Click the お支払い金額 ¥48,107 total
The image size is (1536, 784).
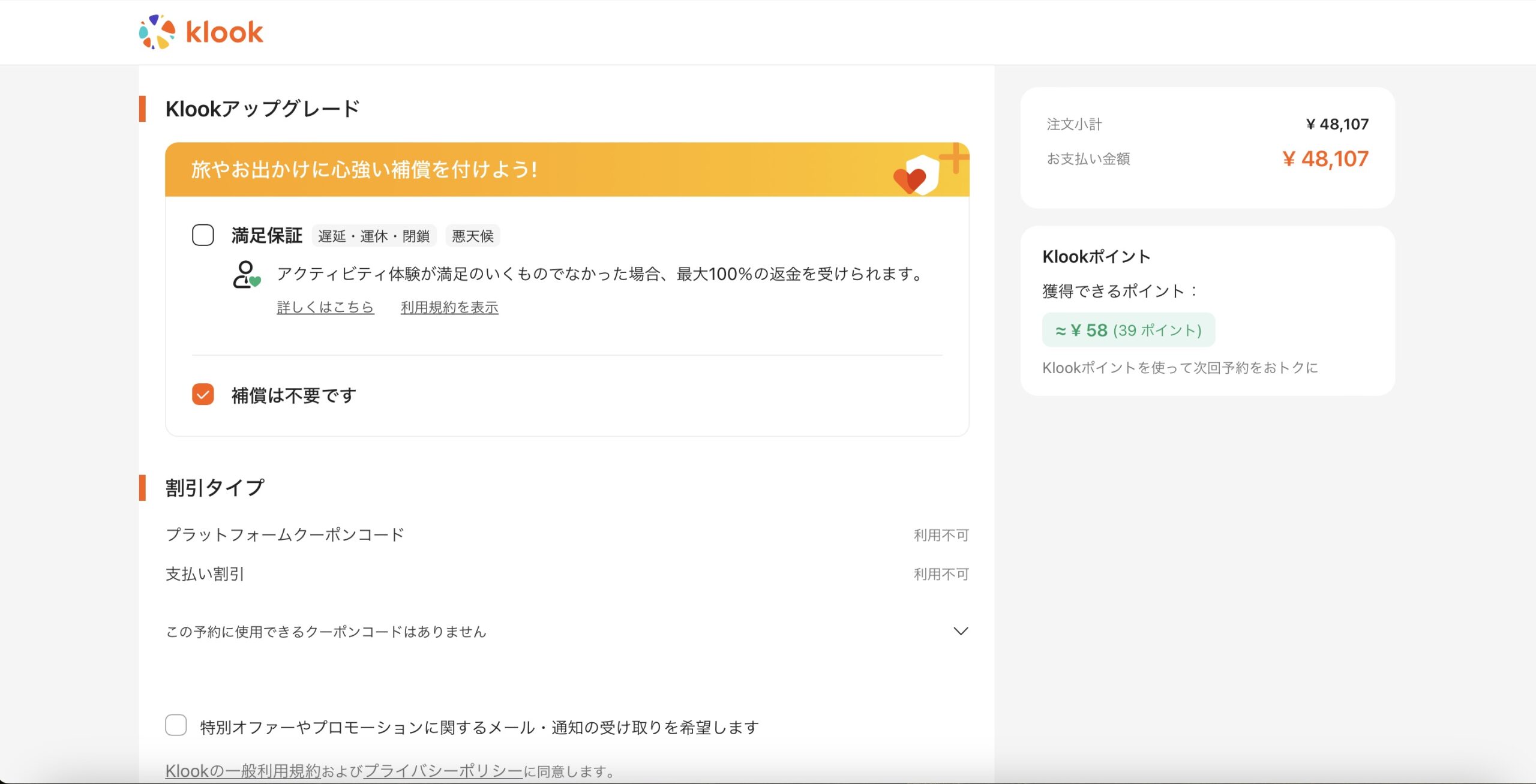coord(1325,159)
